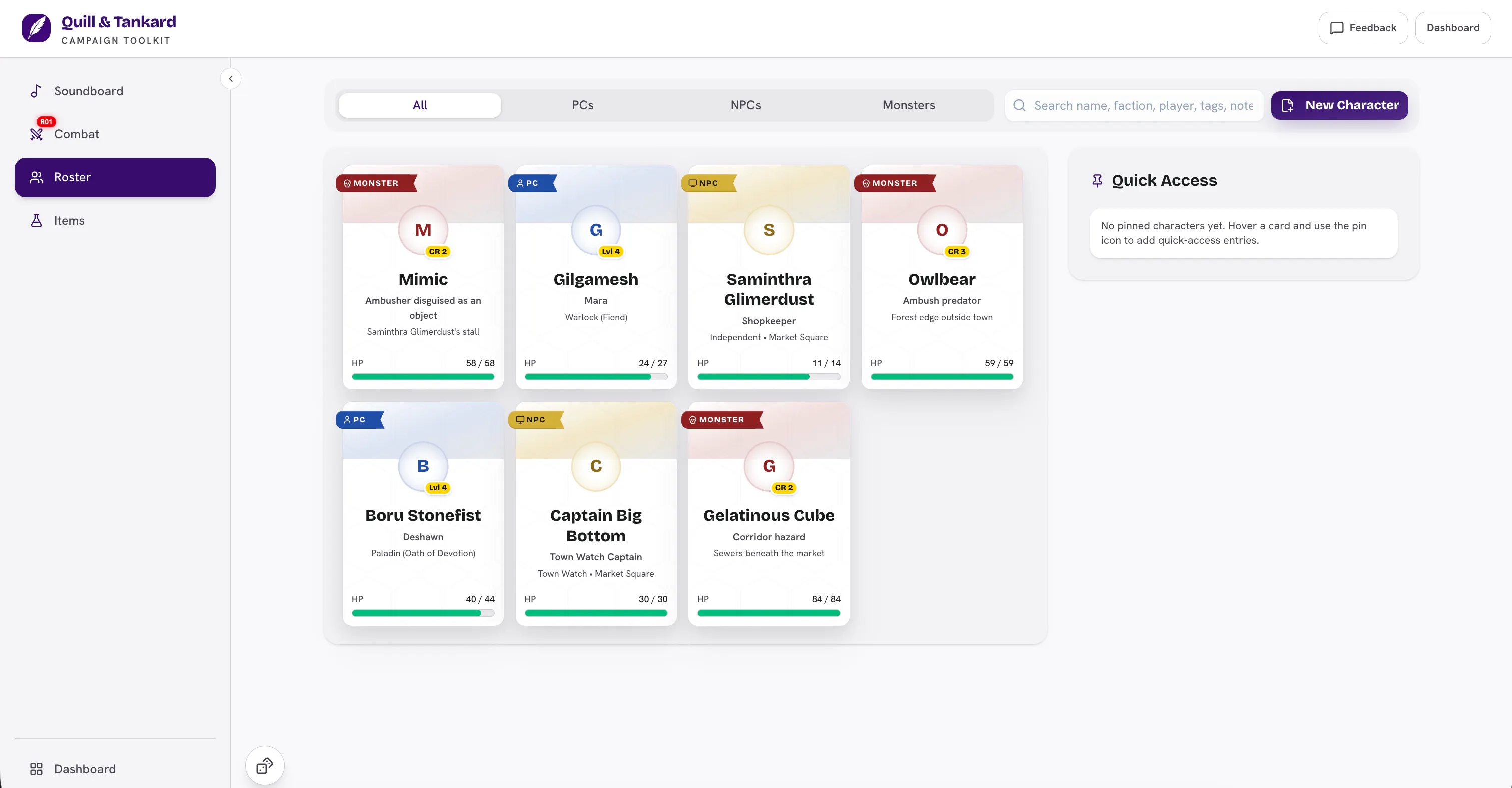The image size is (1512, 788).
Task: Click the Quill & Tankard feather logo
Action: point(36,28)
